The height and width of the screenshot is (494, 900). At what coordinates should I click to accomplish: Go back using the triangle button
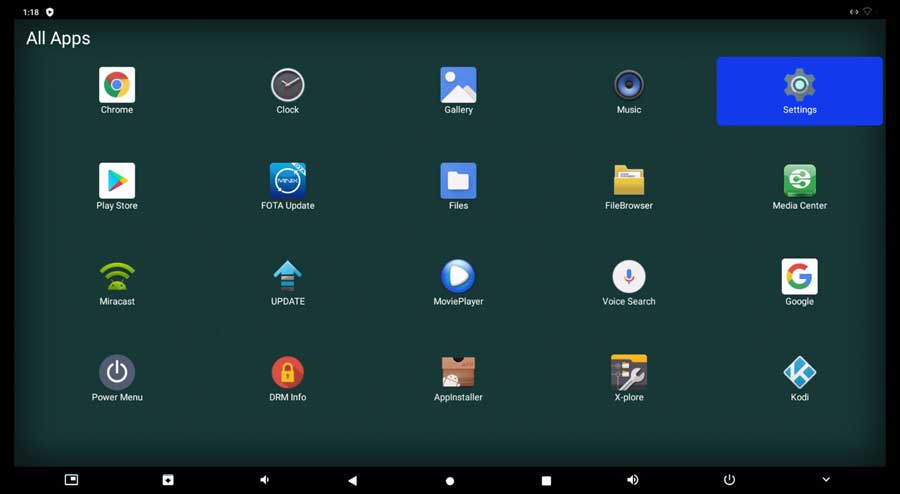coord(352,480)
